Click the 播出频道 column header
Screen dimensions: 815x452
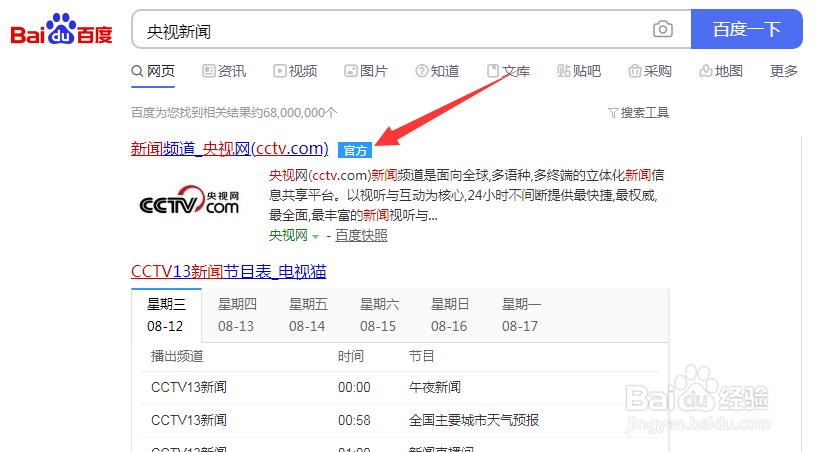coord(177,356)
